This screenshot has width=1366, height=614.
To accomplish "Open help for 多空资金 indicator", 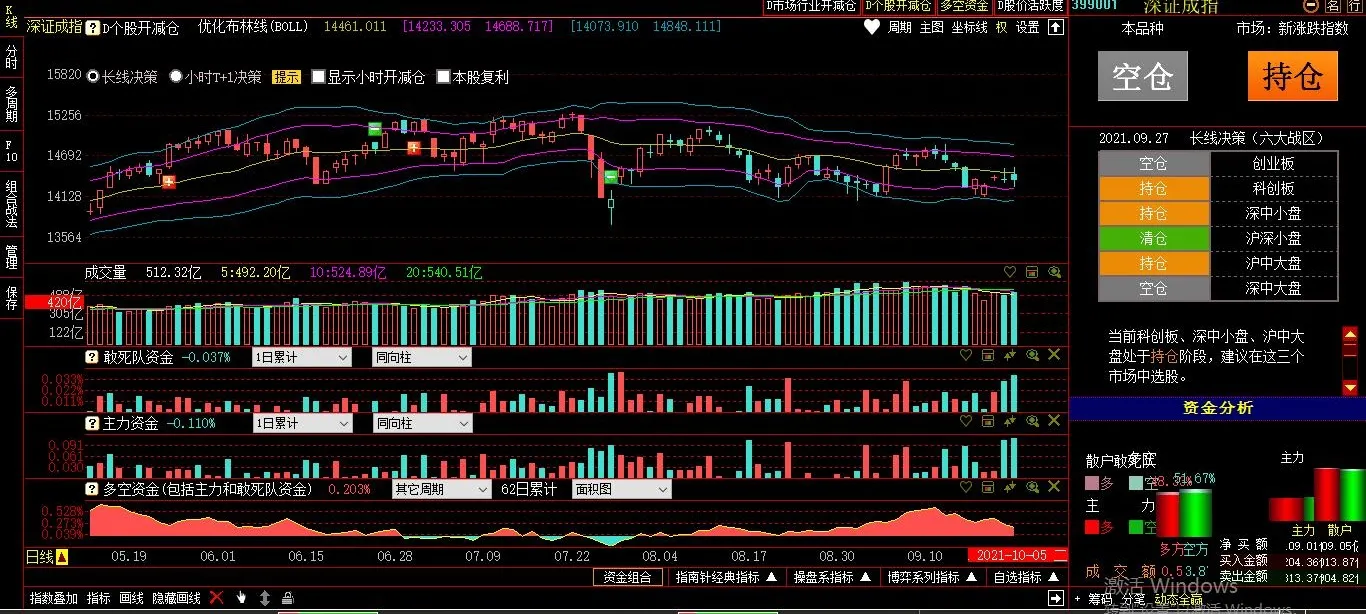I will [92, 489].
